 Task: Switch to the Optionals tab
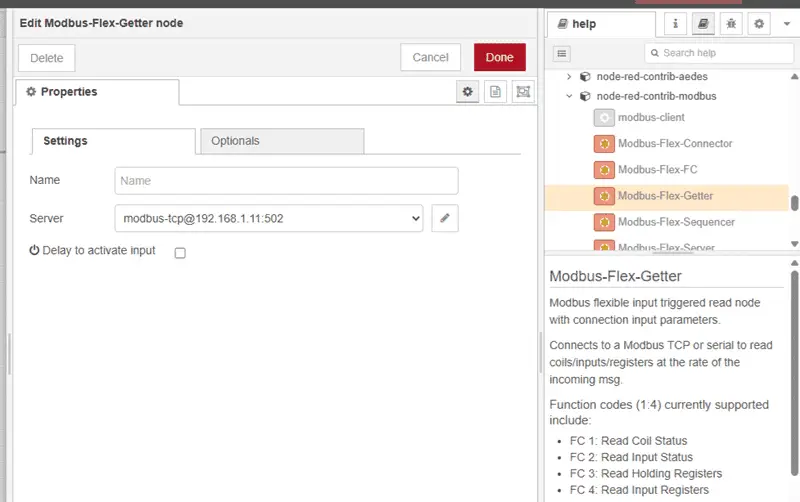click(x=282, y=141)
